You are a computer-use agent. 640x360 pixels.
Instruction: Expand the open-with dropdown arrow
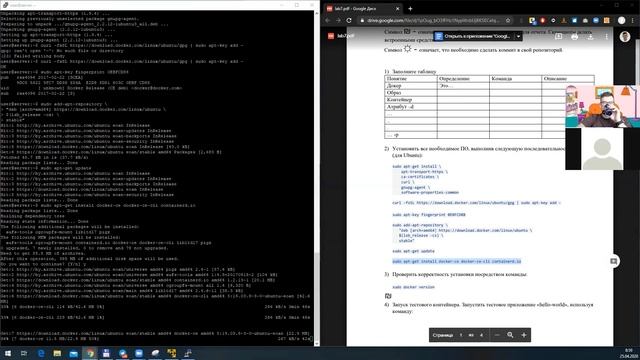518,36
